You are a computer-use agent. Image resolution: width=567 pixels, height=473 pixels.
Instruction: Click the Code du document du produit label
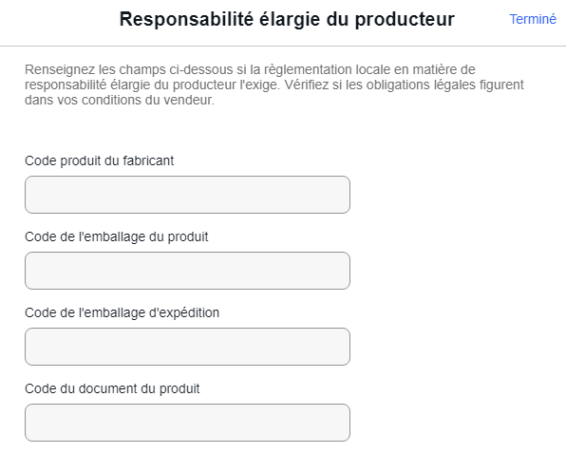click(x=112, y=389)
